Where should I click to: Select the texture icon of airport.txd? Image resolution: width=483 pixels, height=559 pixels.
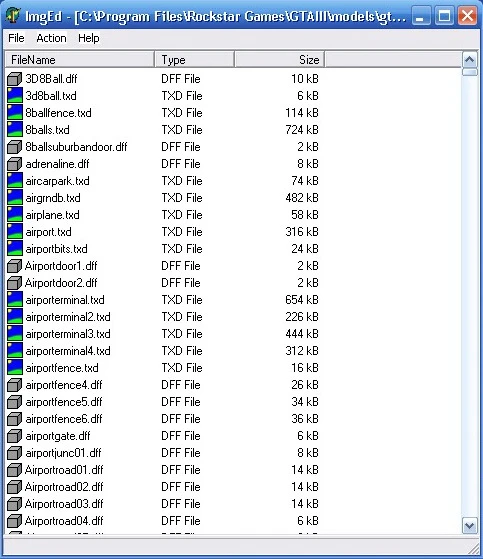click(15, 232)
